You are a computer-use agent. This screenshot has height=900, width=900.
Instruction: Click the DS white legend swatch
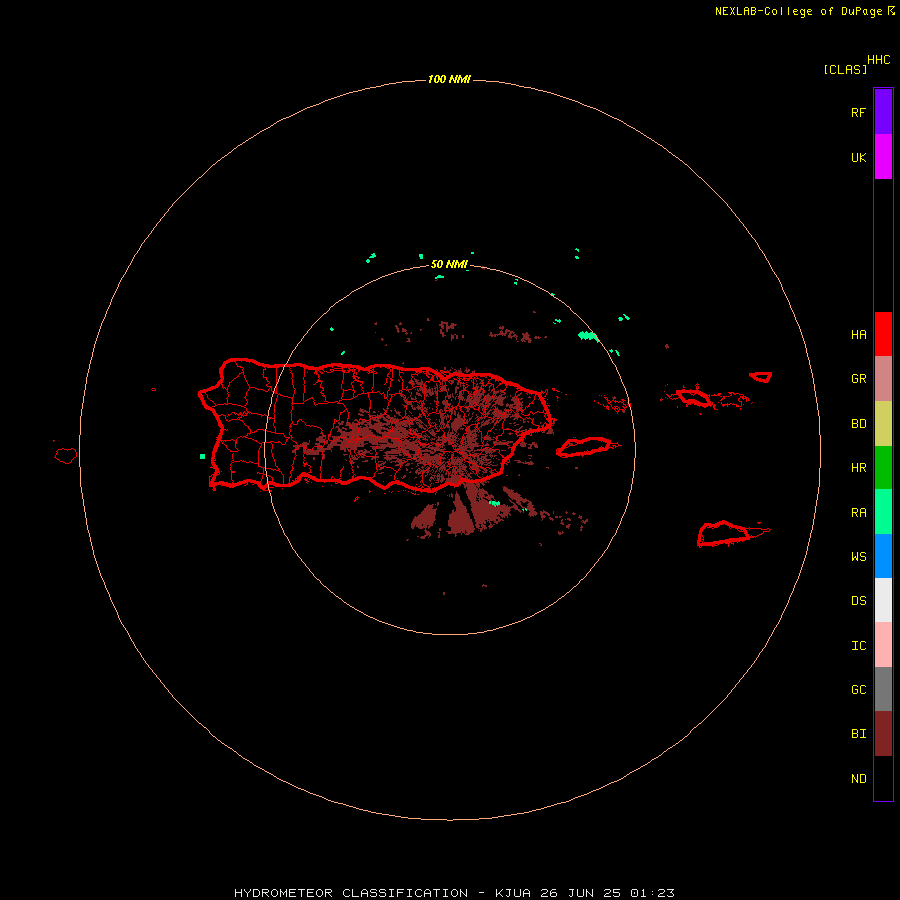tap(883, 600)
